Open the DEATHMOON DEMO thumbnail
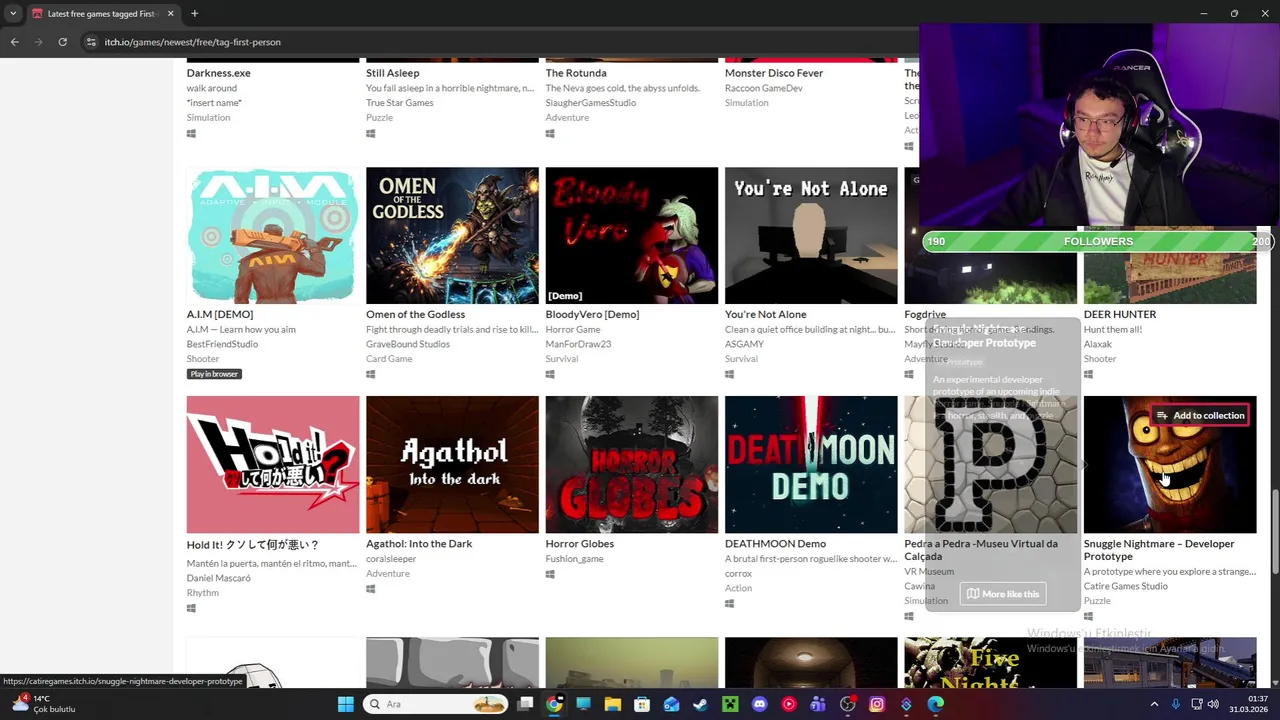 (x=811, y=465)
